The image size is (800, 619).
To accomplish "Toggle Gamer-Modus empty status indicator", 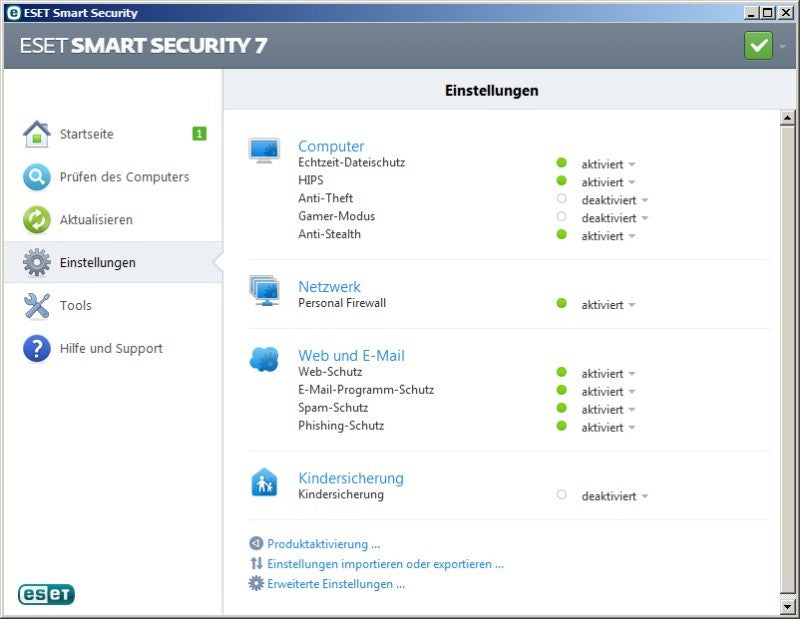I will (x=561, y=216).
